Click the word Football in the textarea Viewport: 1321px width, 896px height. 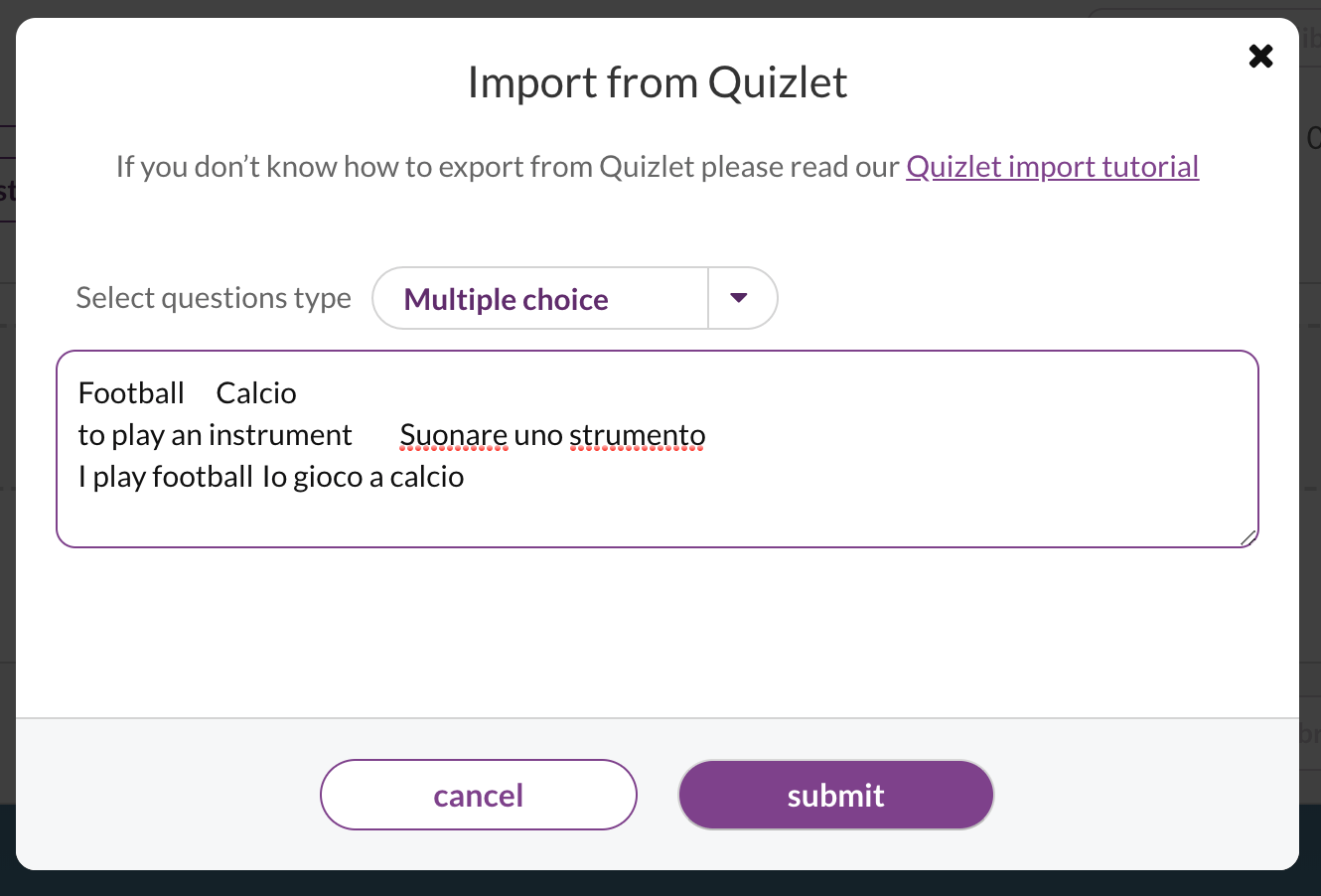(131, 392)
